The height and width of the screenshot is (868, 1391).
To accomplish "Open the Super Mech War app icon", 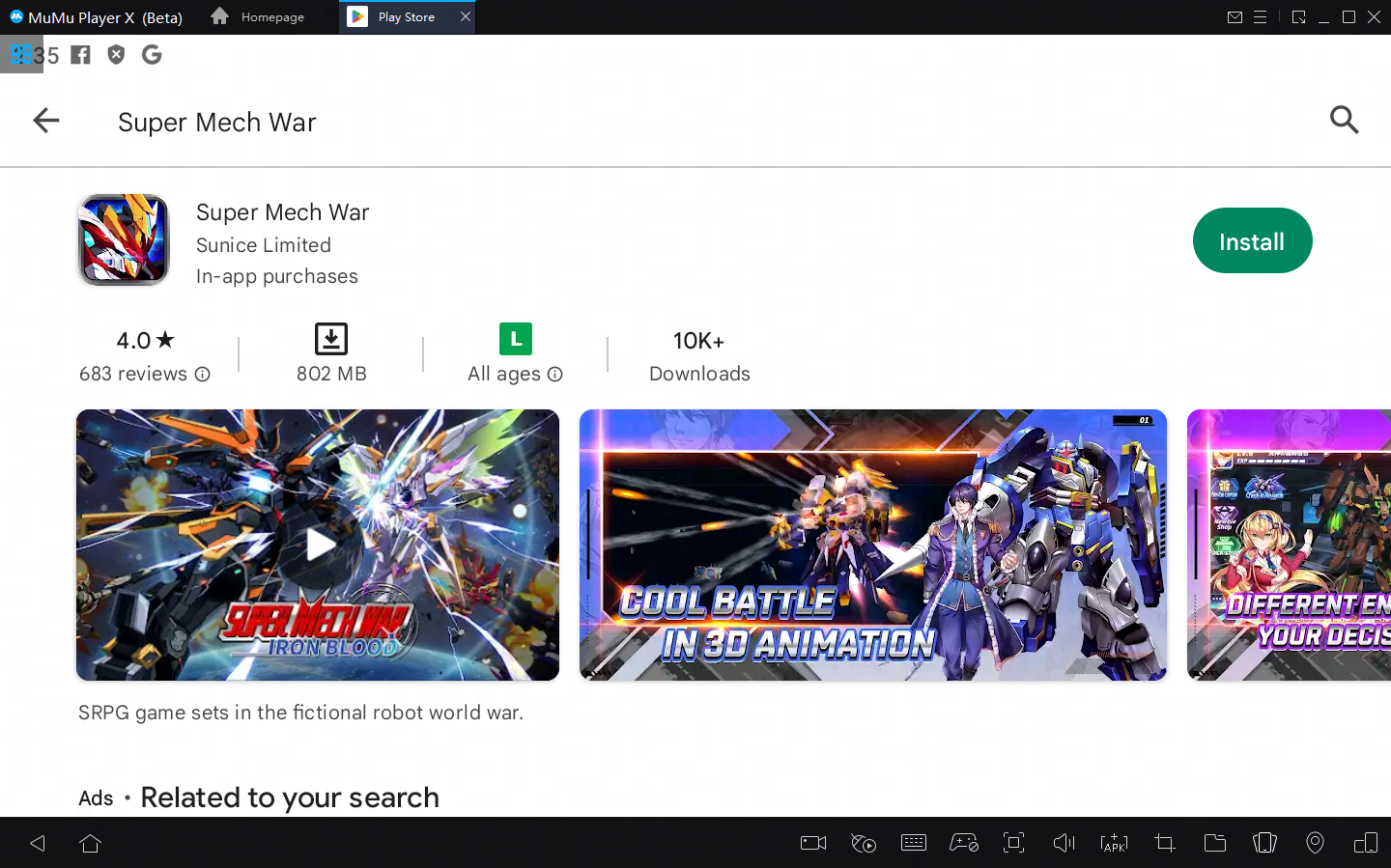I will coord(124,240).
